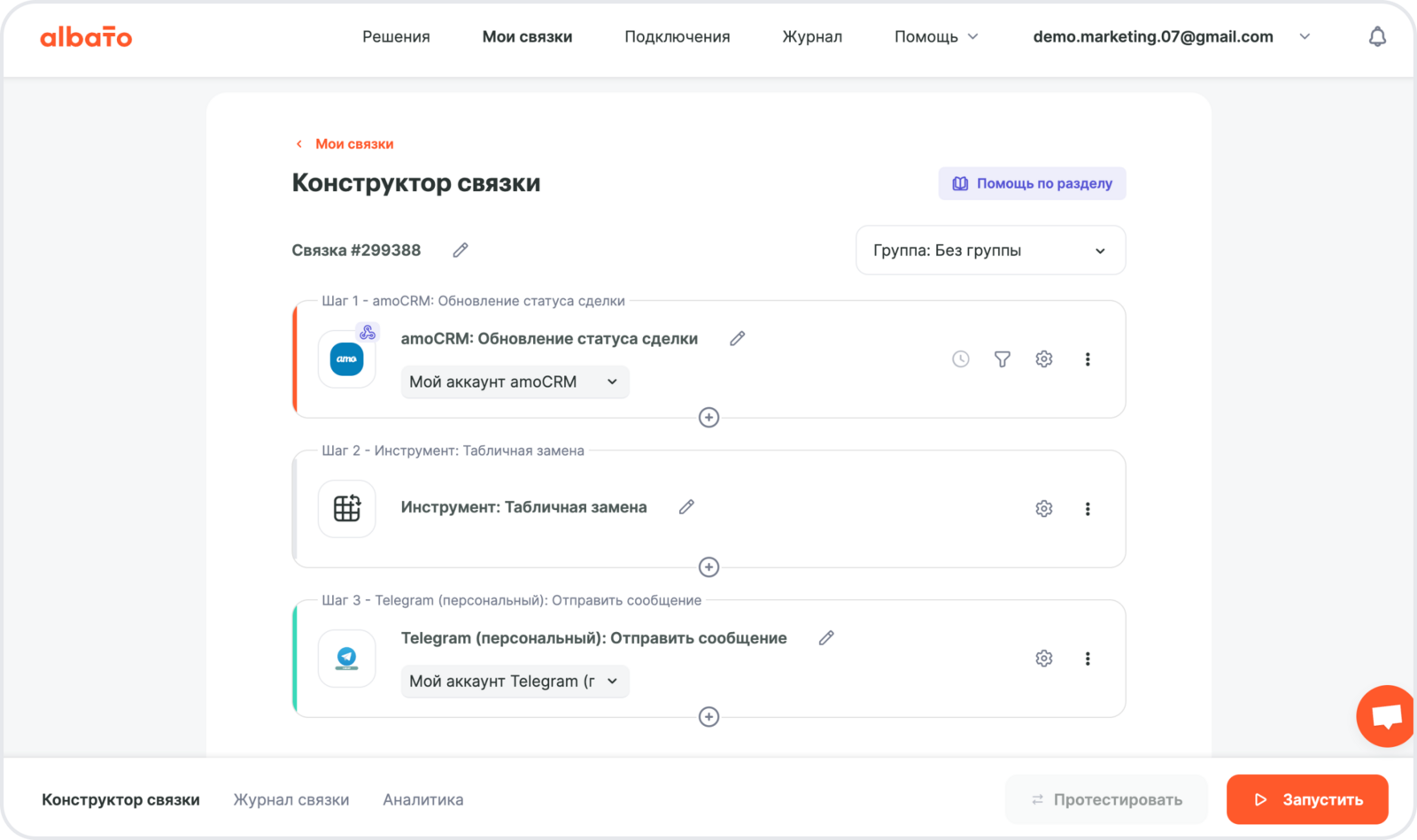This screenshot has height=840, width=1417.
Task: Switch to the Журнал связки tab
Action: (x=291, y=799)
